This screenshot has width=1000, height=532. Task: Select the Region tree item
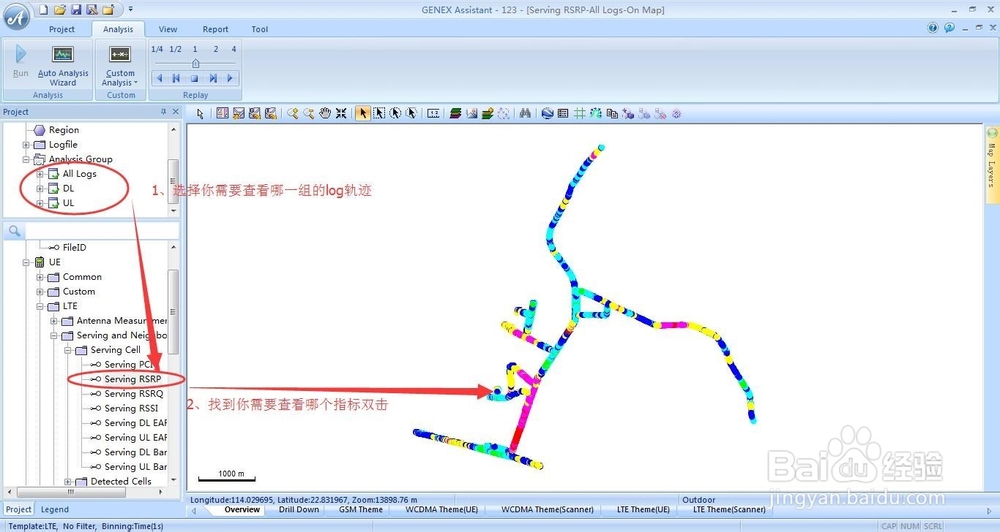(x=64, y=130)
